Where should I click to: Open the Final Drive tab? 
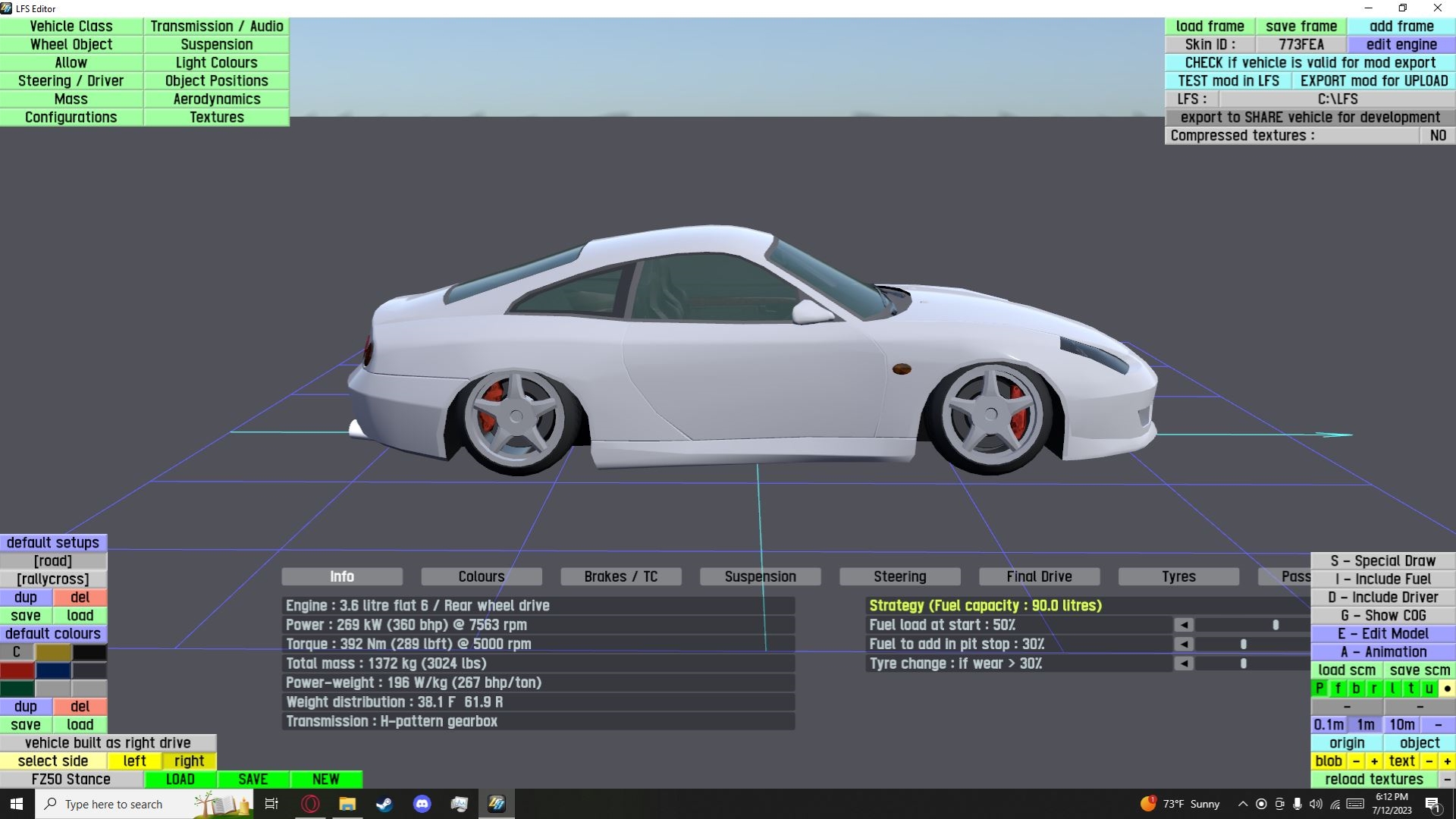tap(1039, 577)
